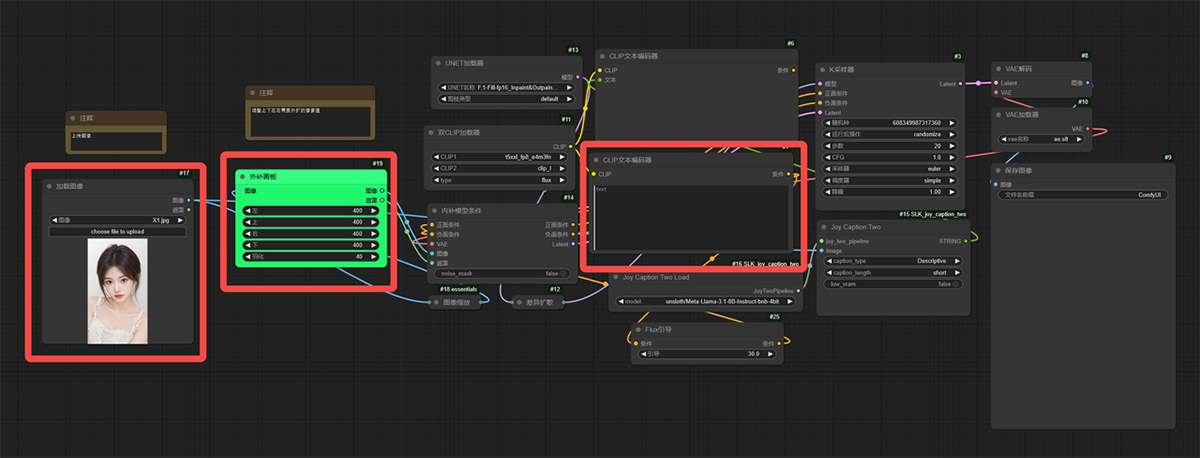Click the 模型 output port on UNET加载器 node
Image resolution: width=1200 pixels, height=458 pixels.
[578, 77]
